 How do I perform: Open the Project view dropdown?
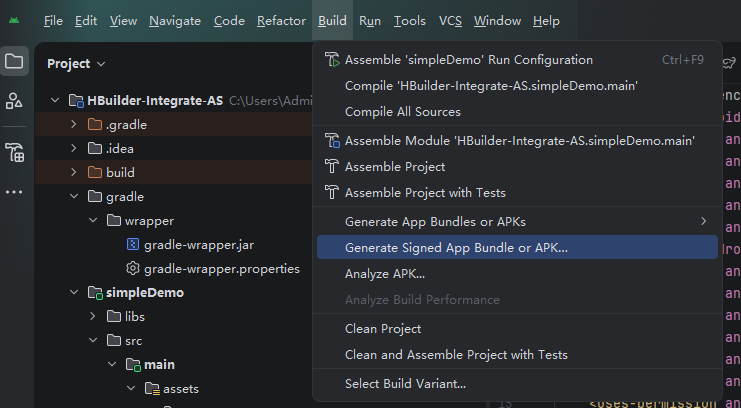click(76, 64)
